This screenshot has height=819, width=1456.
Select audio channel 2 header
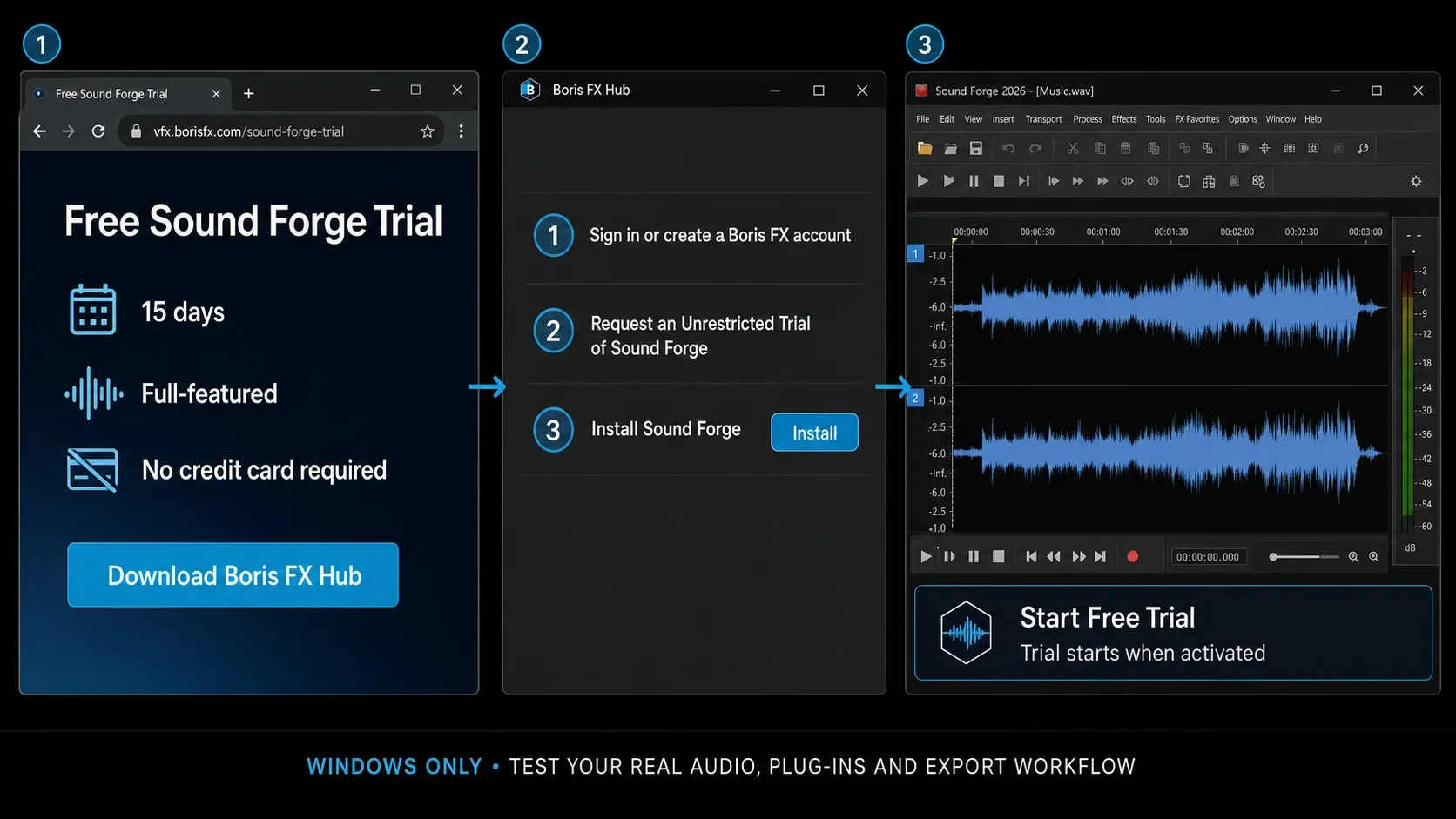[x=915, y=398]
